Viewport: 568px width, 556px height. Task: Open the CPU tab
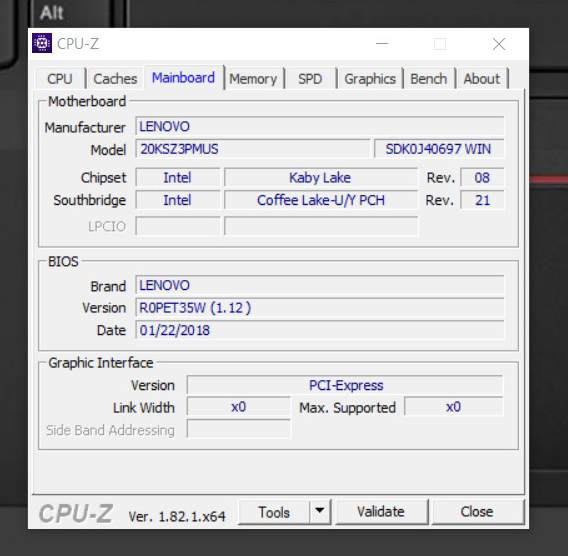60,79
